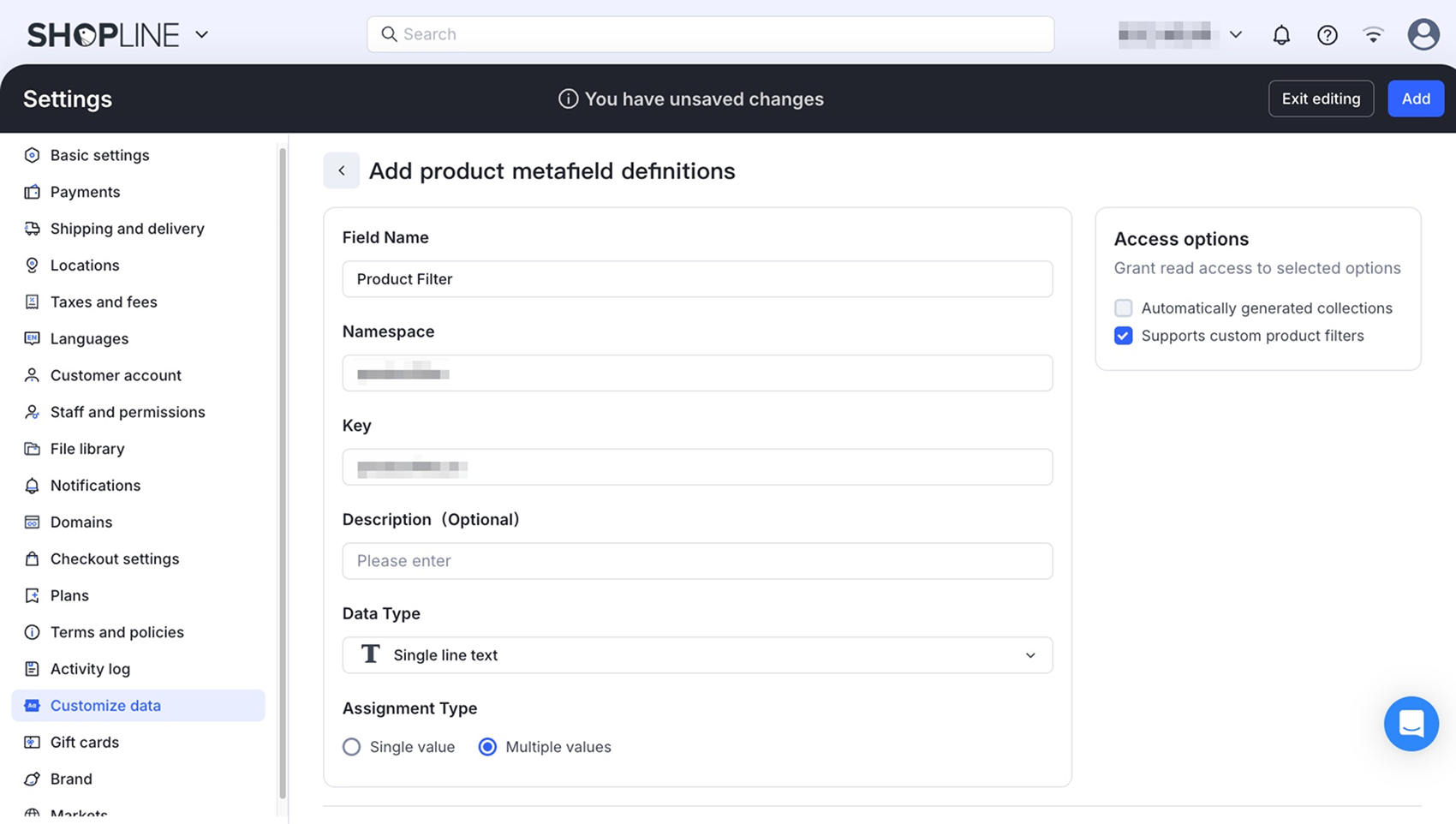The width and height of the screenshot is (1456, 824).
Task: Focus the Description input field
Action: (697, 561)
